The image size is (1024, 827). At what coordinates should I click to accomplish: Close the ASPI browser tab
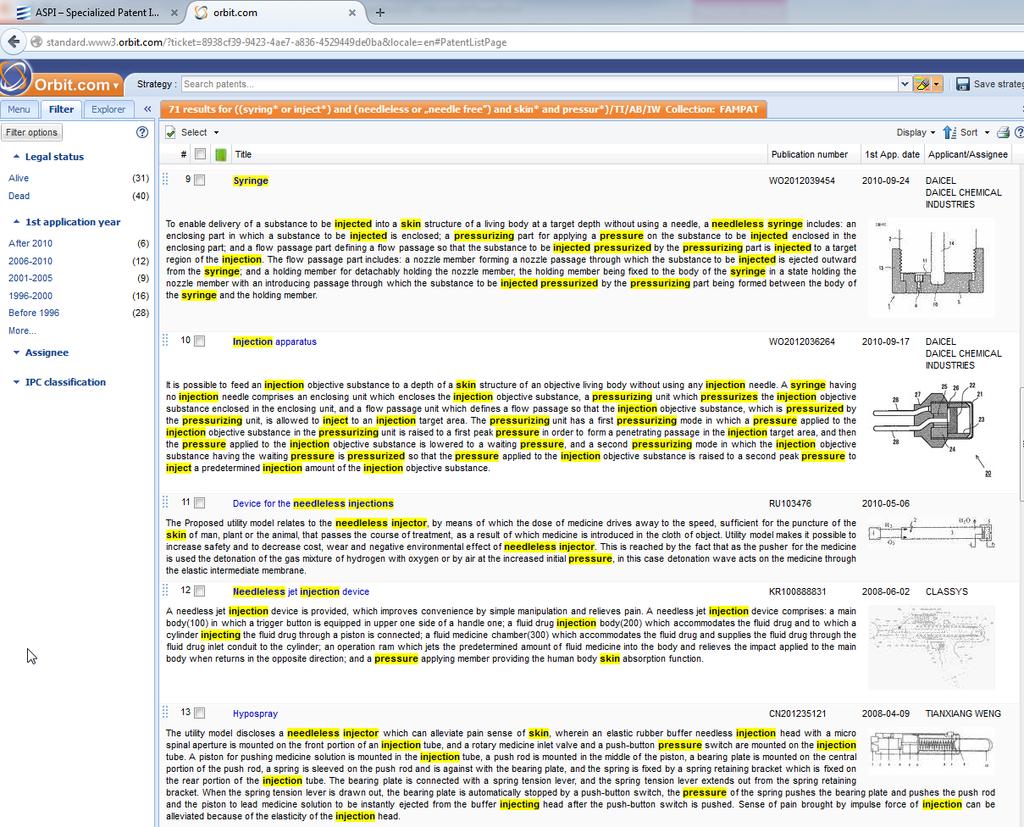[174, 12]
